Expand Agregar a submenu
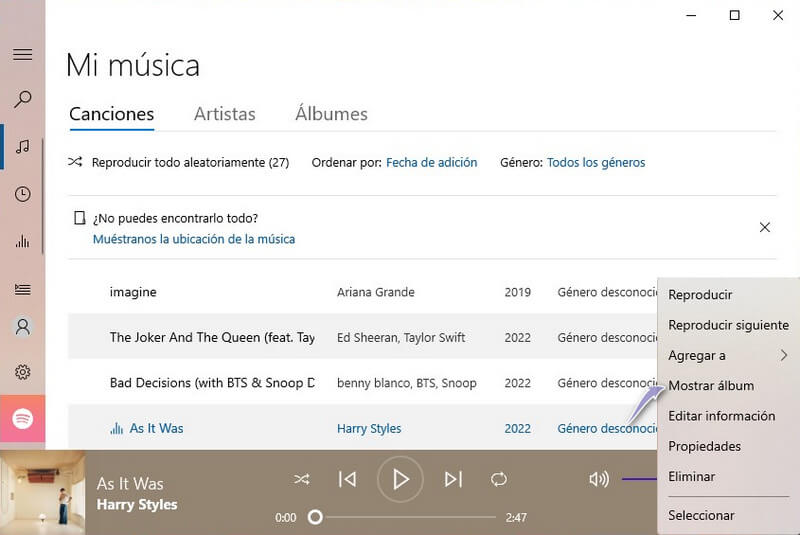The image size is (800, 535). click(x=728, y=355)
